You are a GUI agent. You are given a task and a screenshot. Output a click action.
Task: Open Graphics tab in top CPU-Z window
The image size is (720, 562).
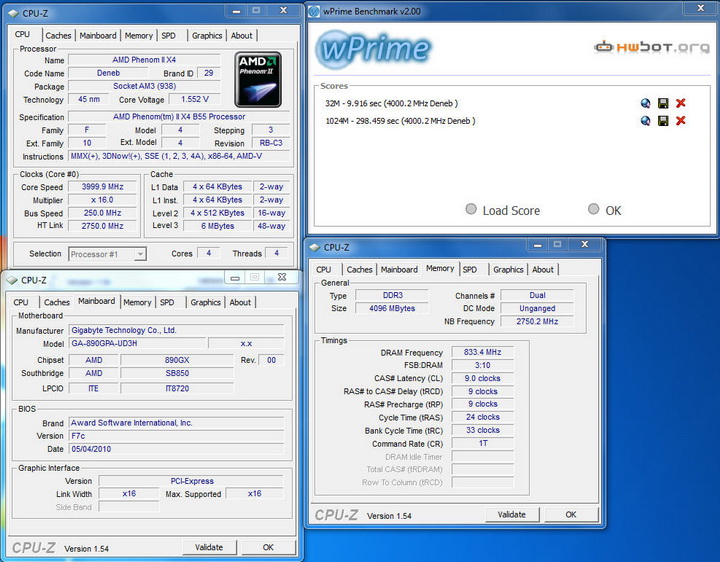tap(207, 35)
